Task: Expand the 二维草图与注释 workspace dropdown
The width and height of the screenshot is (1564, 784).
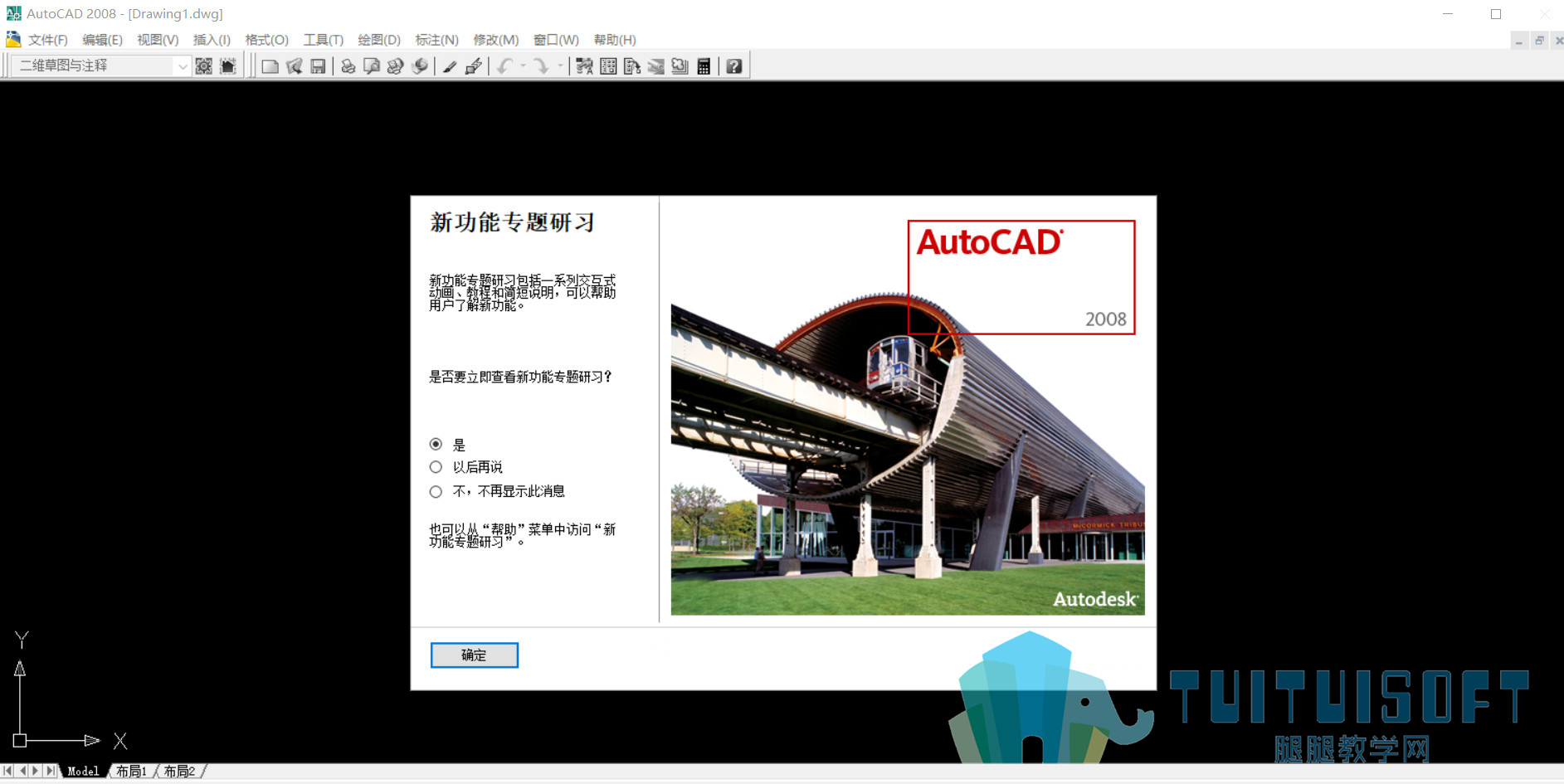Action: pyautogui.click(x=183, y=66)
